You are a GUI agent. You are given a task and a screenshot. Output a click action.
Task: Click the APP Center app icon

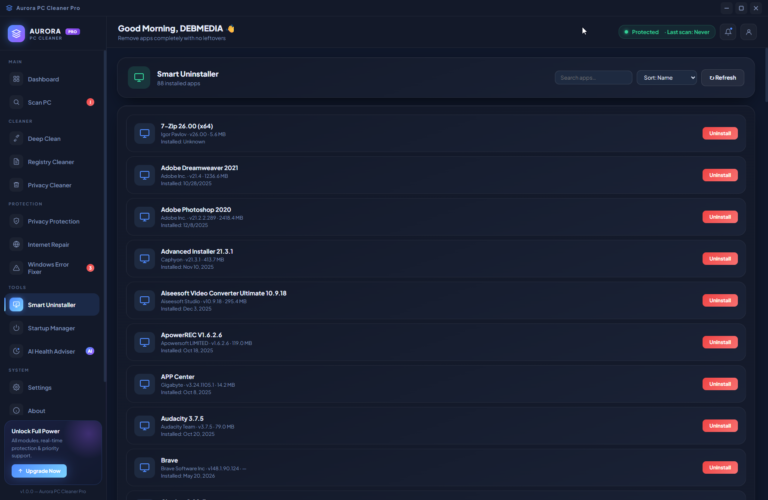coord(144,384)
